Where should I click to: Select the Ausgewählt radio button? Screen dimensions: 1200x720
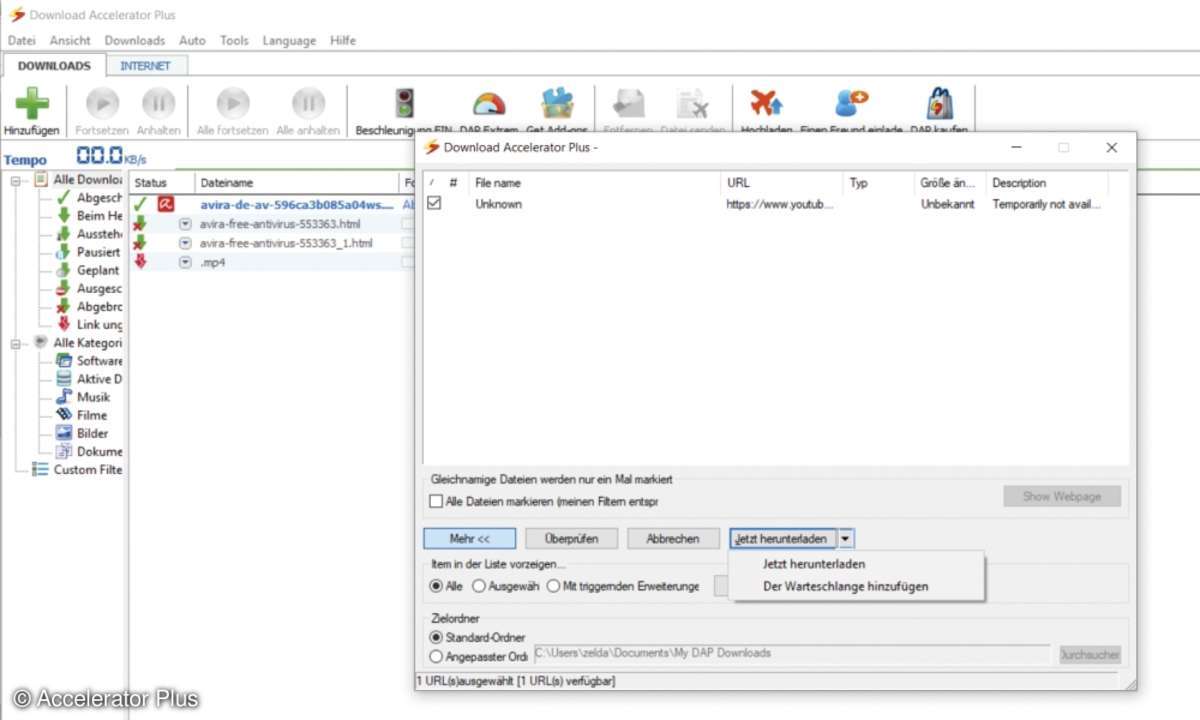click(x=479, y=586)
